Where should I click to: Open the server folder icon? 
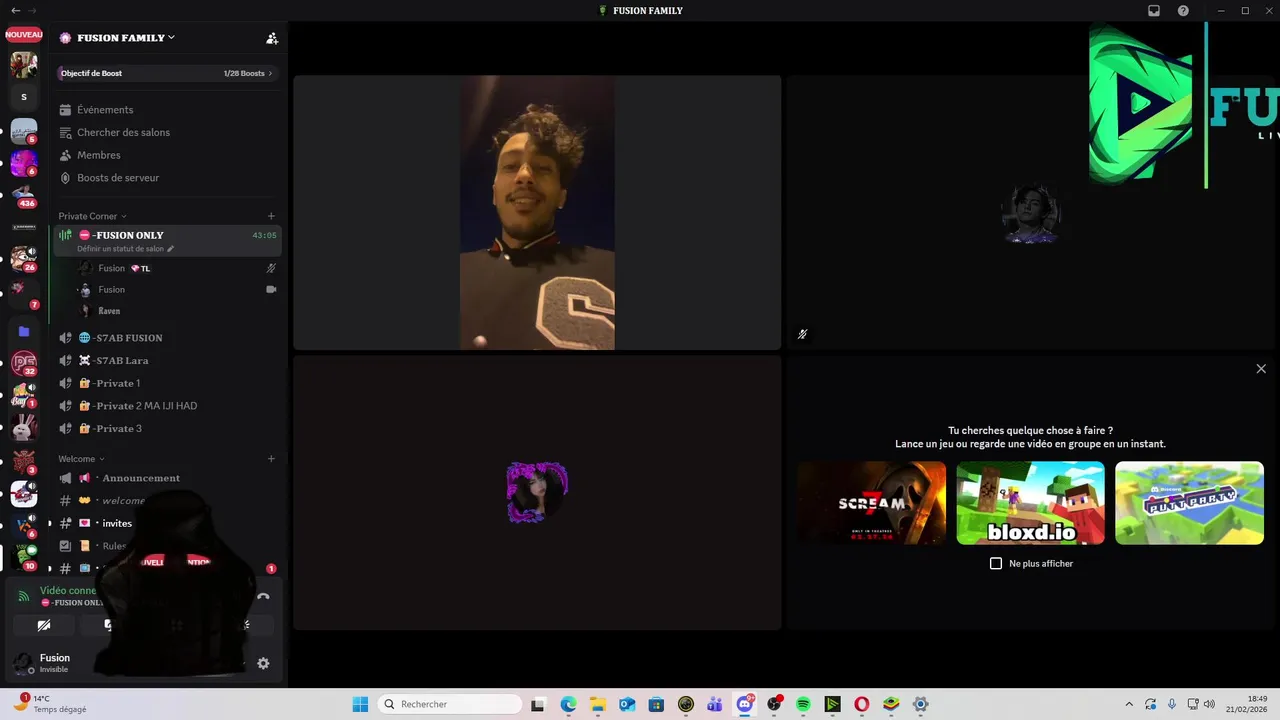click(x=24, y=331)
